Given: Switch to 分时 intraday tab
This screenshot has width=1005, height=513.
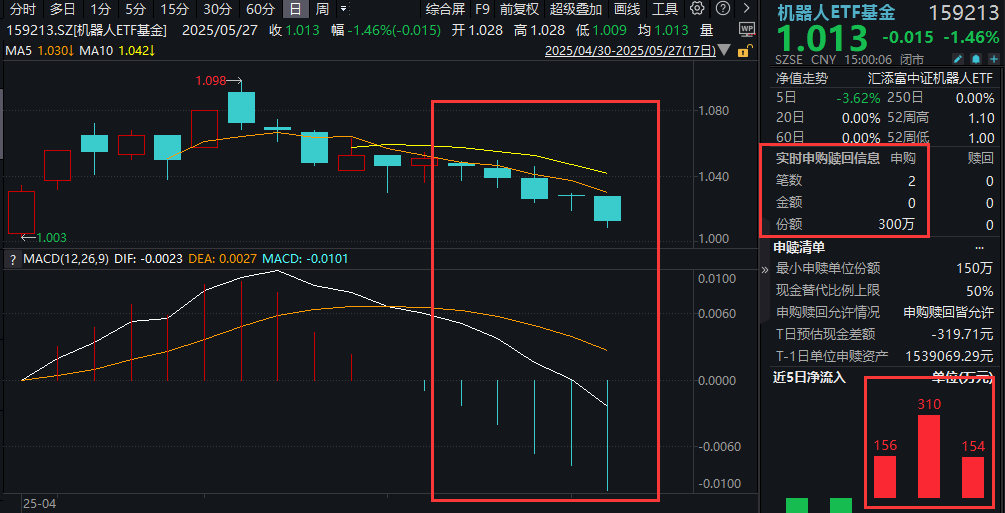Looking at the screenshot, I should pos(22,9).
